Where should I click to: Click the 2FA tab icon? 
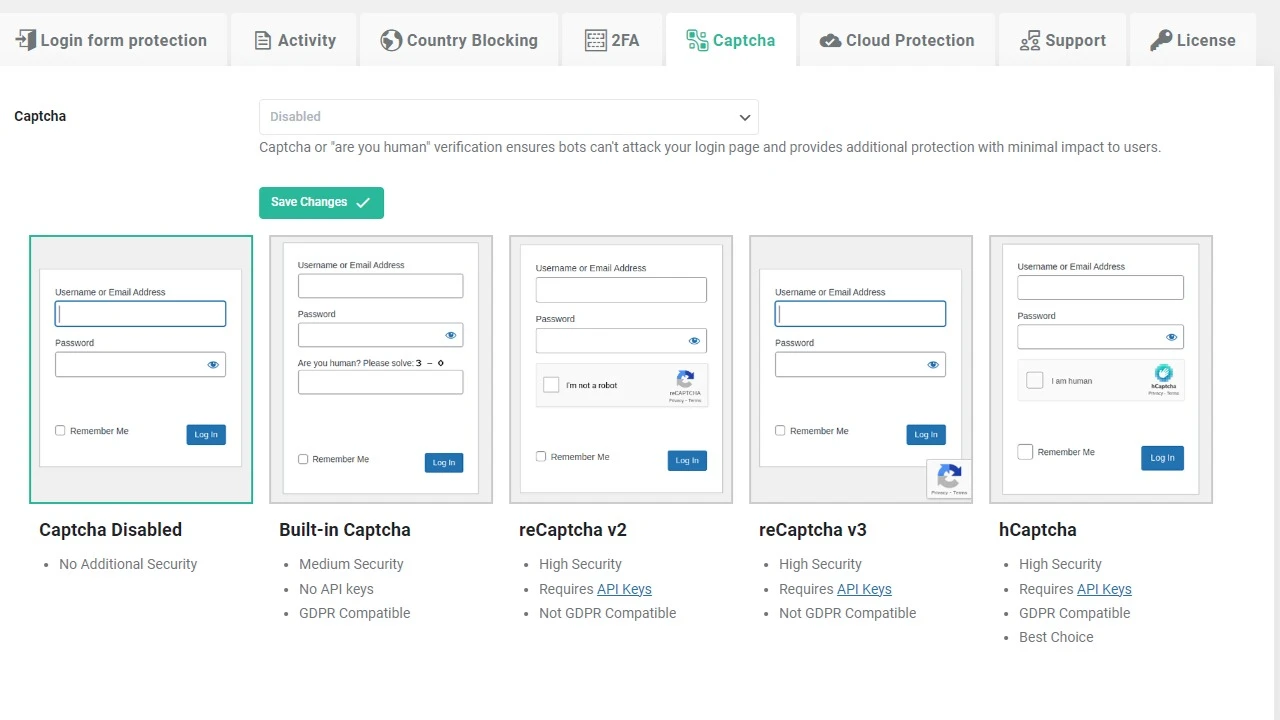(596, 41)
